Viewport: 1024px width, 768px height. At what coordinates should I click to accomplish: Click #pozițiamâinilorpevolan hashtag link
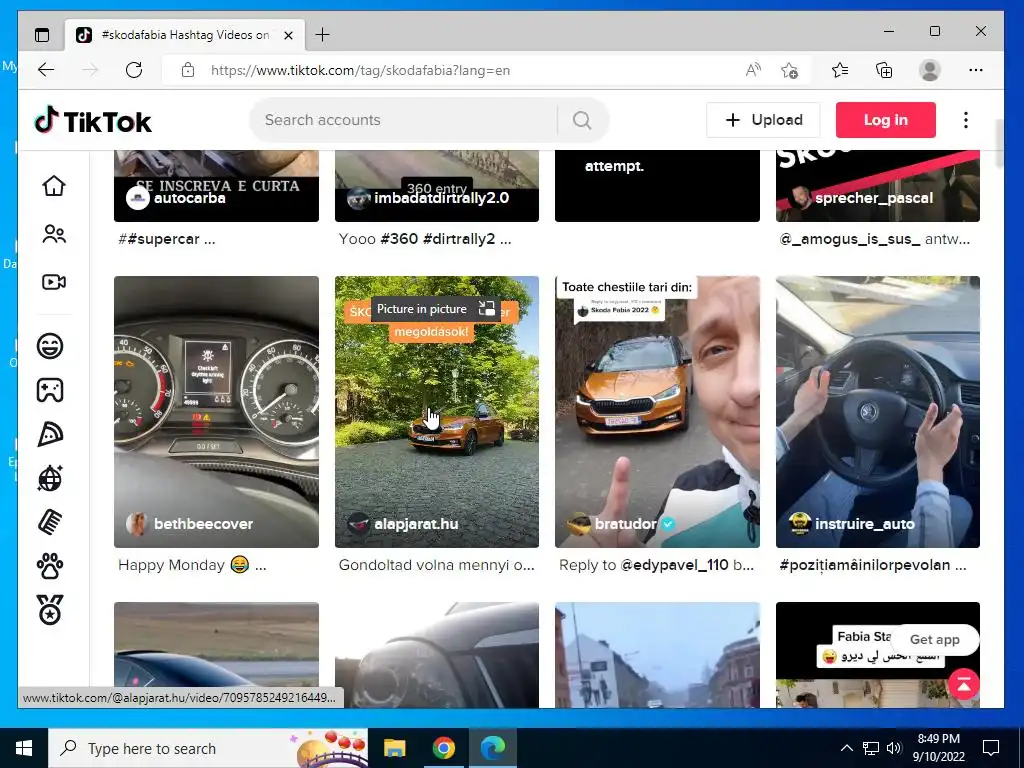pos(865,565)
